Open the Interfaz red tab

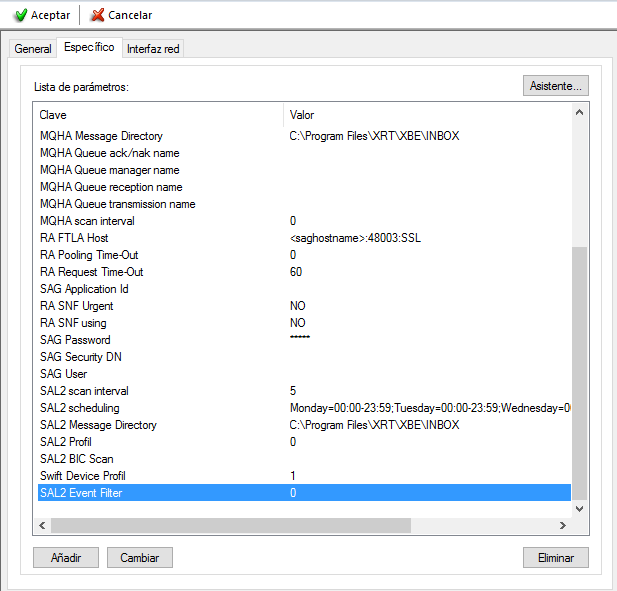153,49
